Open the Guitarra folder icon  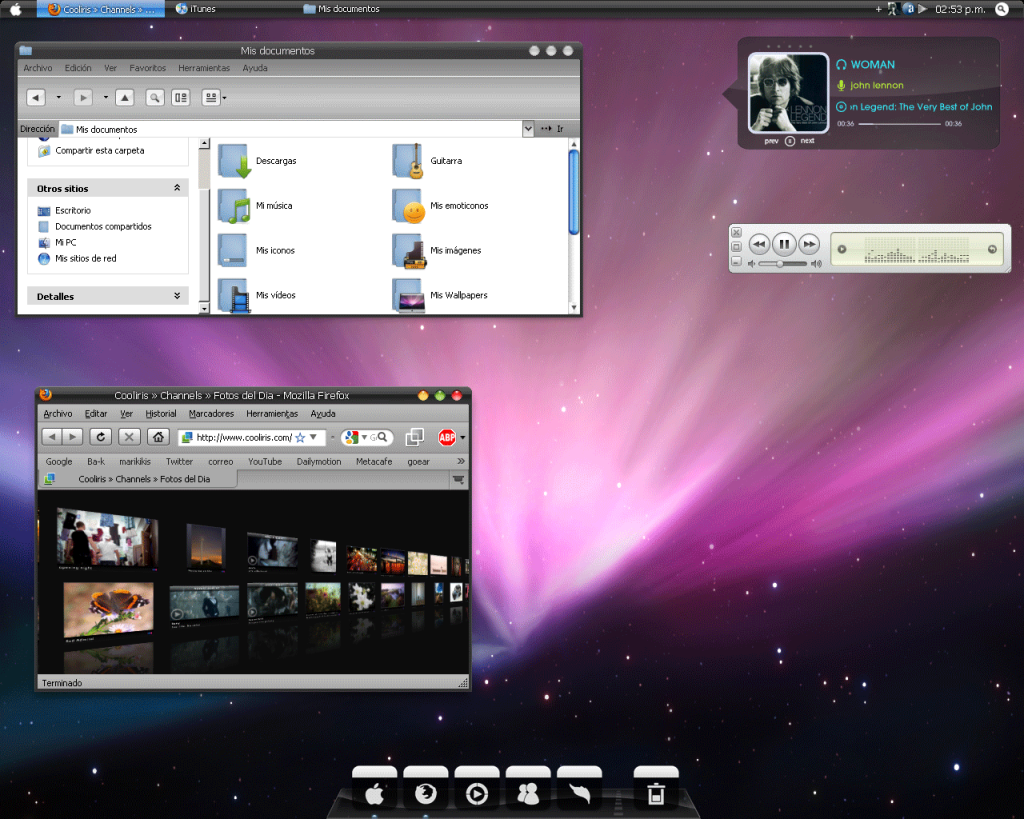[x=409, y=161]
